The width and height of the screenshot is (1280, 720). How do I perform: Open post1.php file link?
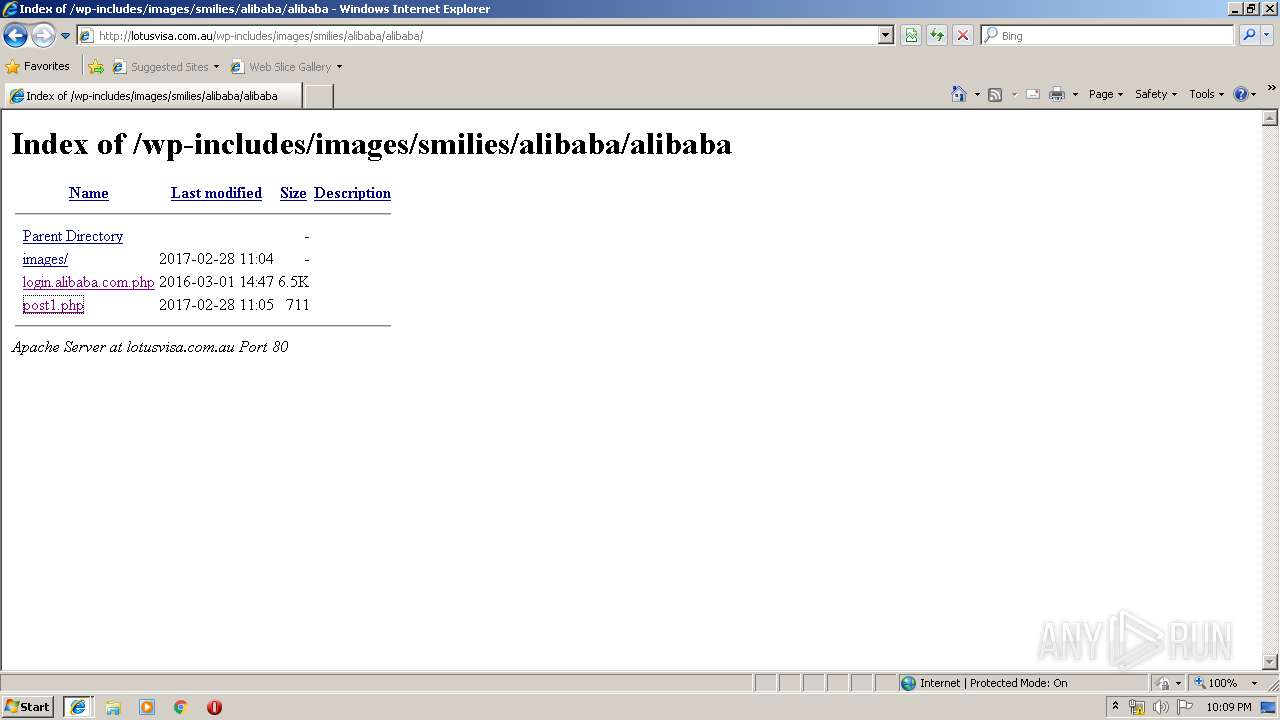tap(53, 305)
